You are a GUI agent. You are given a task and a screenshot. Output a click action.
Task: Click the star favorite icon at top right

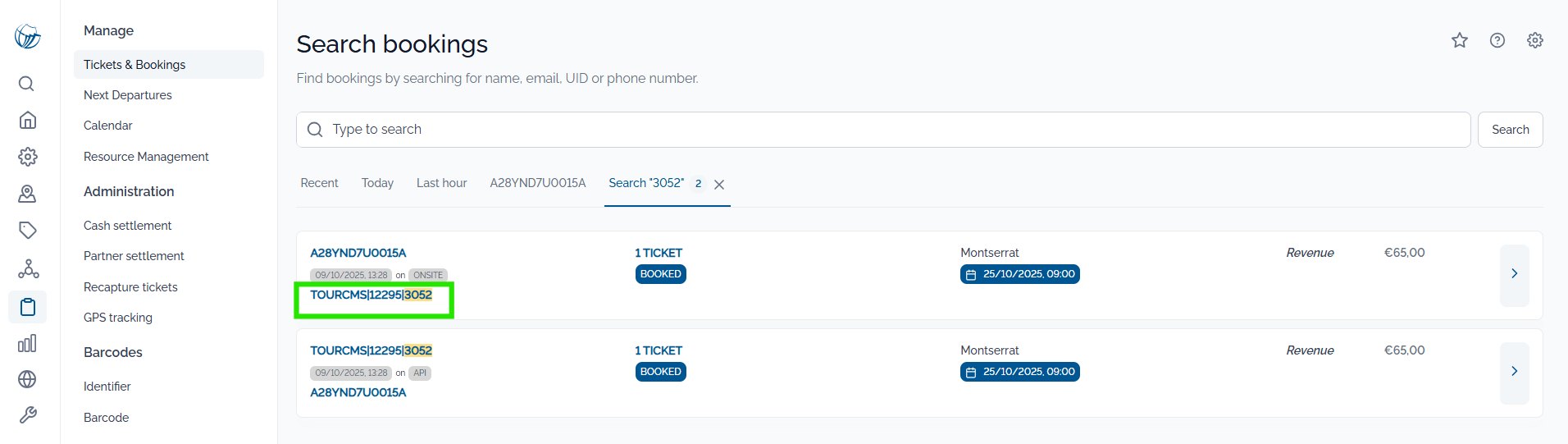1460,40
